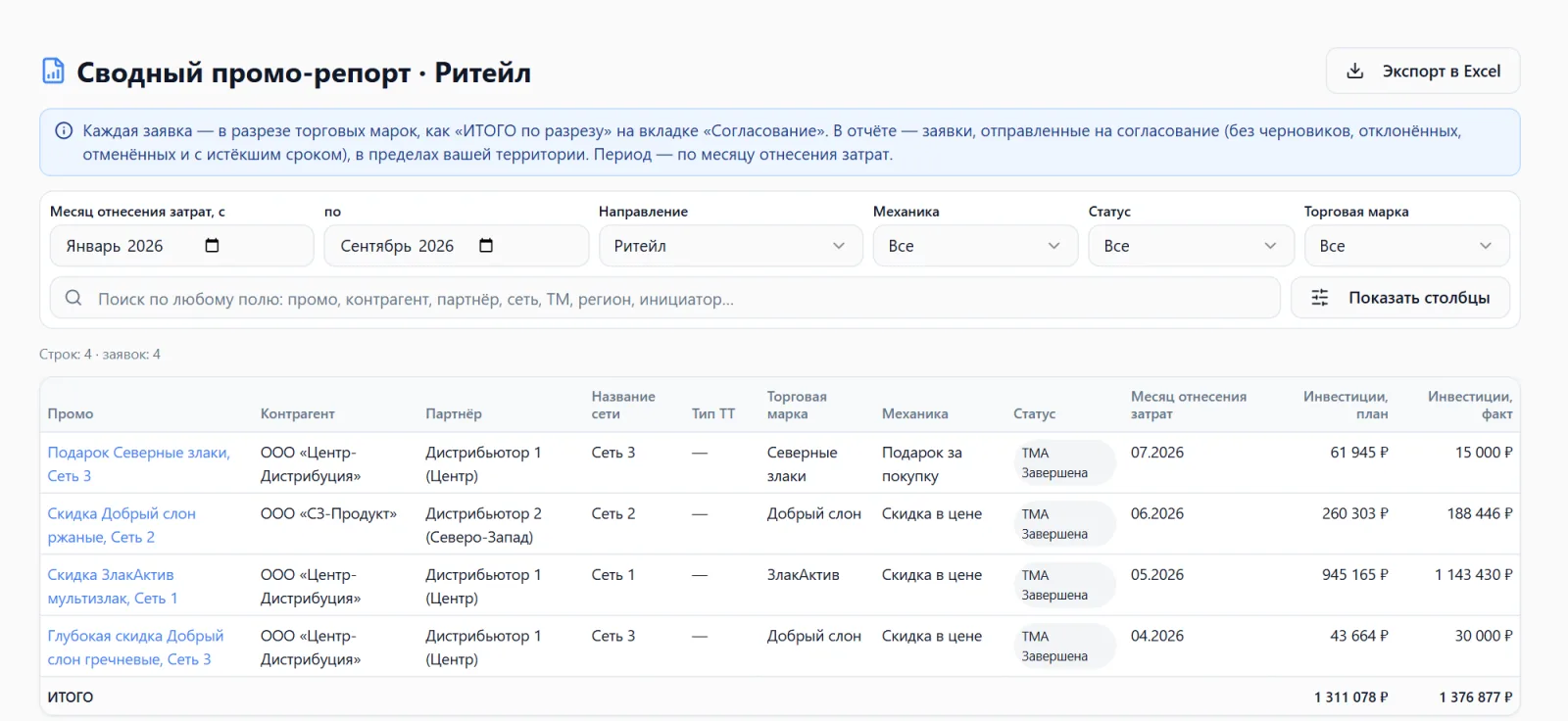
Task: Click the plan investment value 945 165 ₽
Action: tap(1355, 575)
